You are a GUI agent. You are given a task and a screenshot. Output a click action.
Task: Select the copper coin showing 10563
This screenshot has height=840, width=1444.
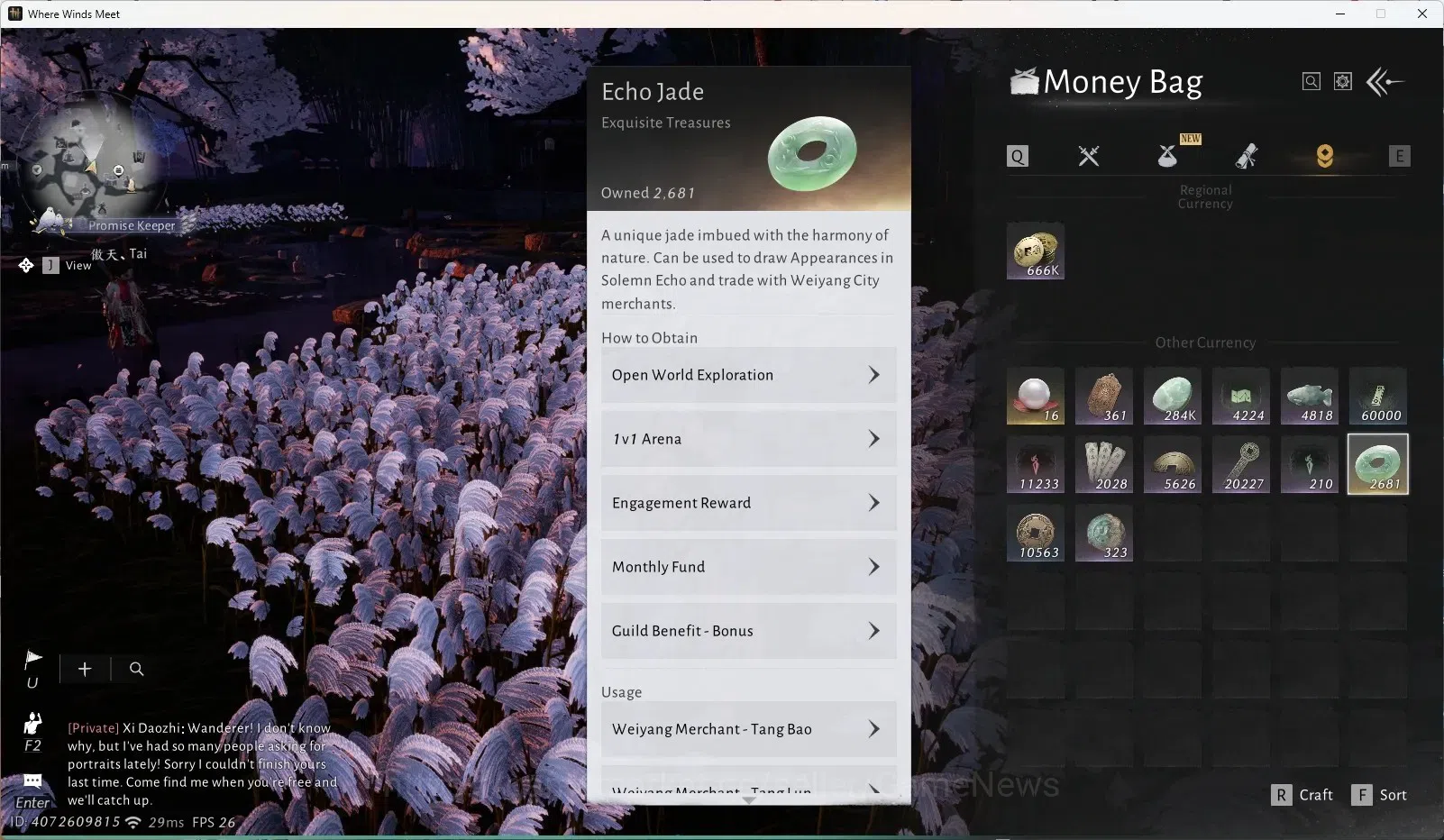coord(1036,533)
